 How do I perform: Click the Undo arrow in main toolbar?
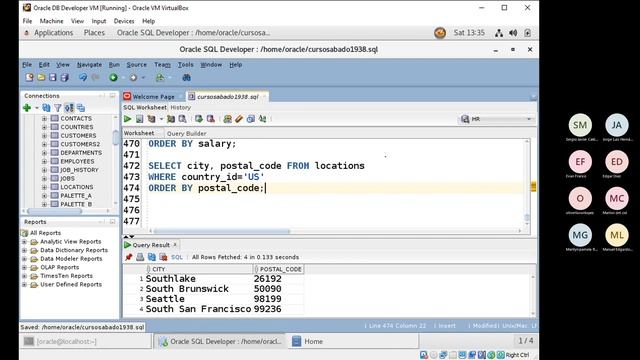pos(83,78)
